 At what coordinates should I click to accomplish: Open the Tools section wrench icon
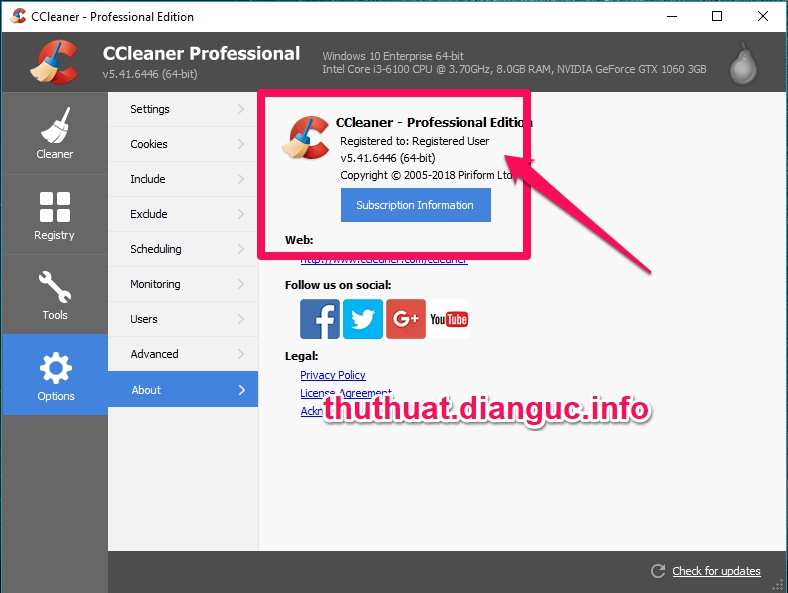[55, 287]
